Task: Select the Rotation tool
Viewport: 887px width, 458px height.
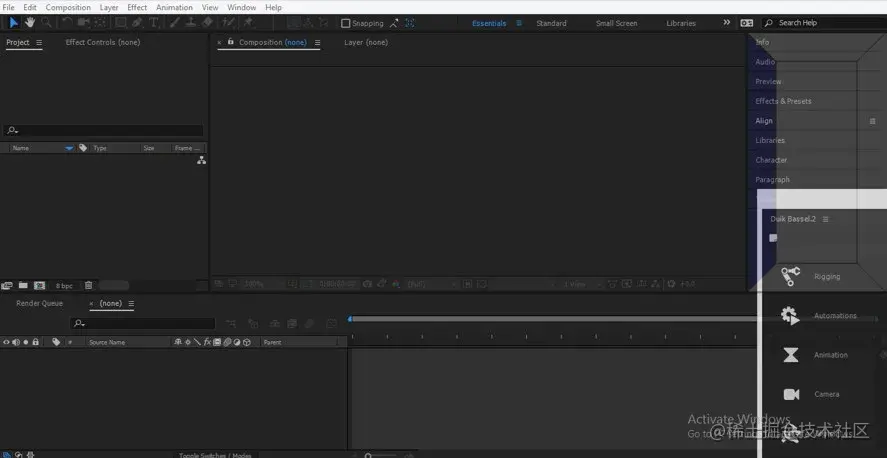Action: click(x=67, y=23)
